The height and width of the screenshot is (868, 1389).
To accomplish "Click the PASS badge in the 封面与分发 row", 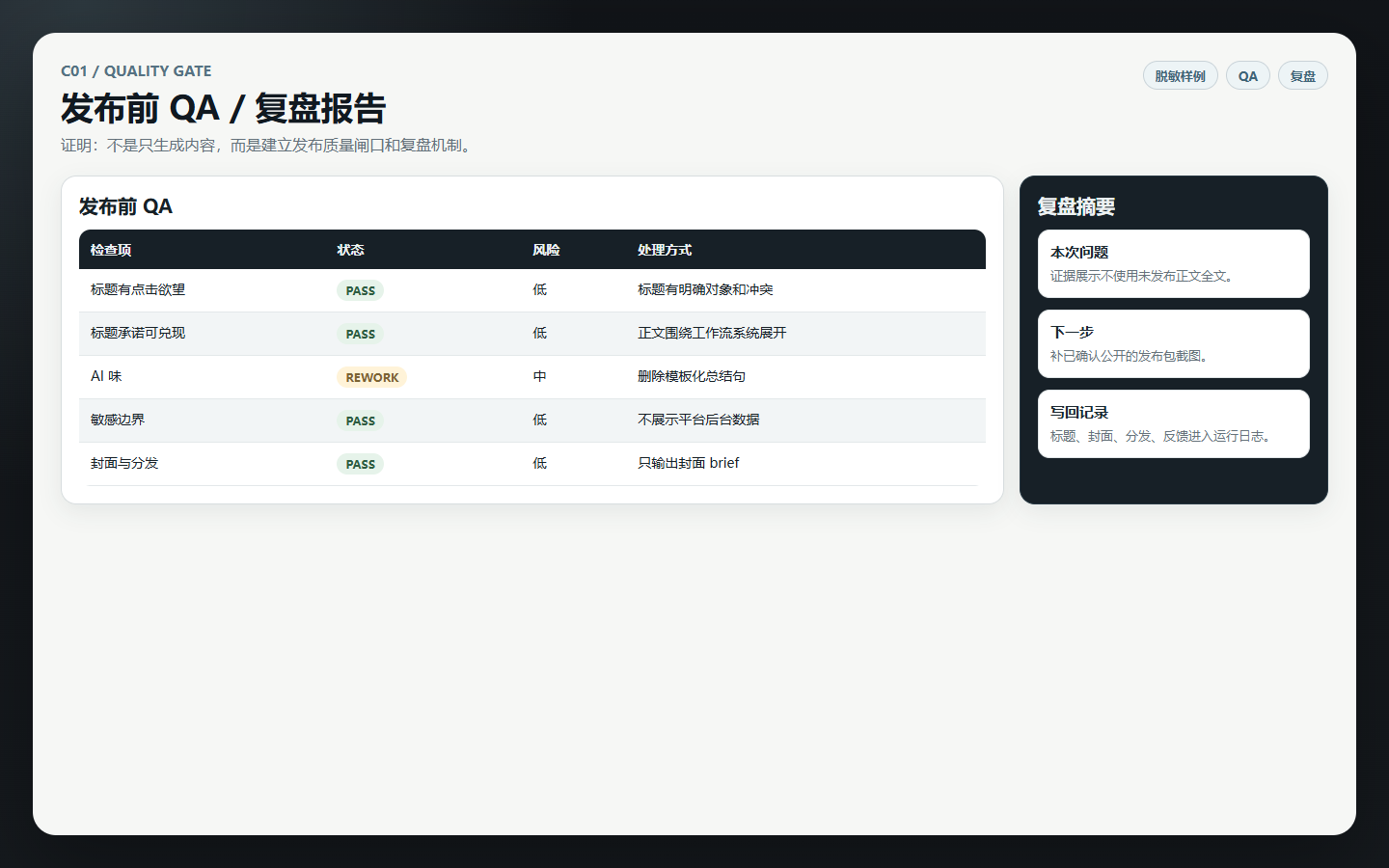I will (x=360, y=464).
